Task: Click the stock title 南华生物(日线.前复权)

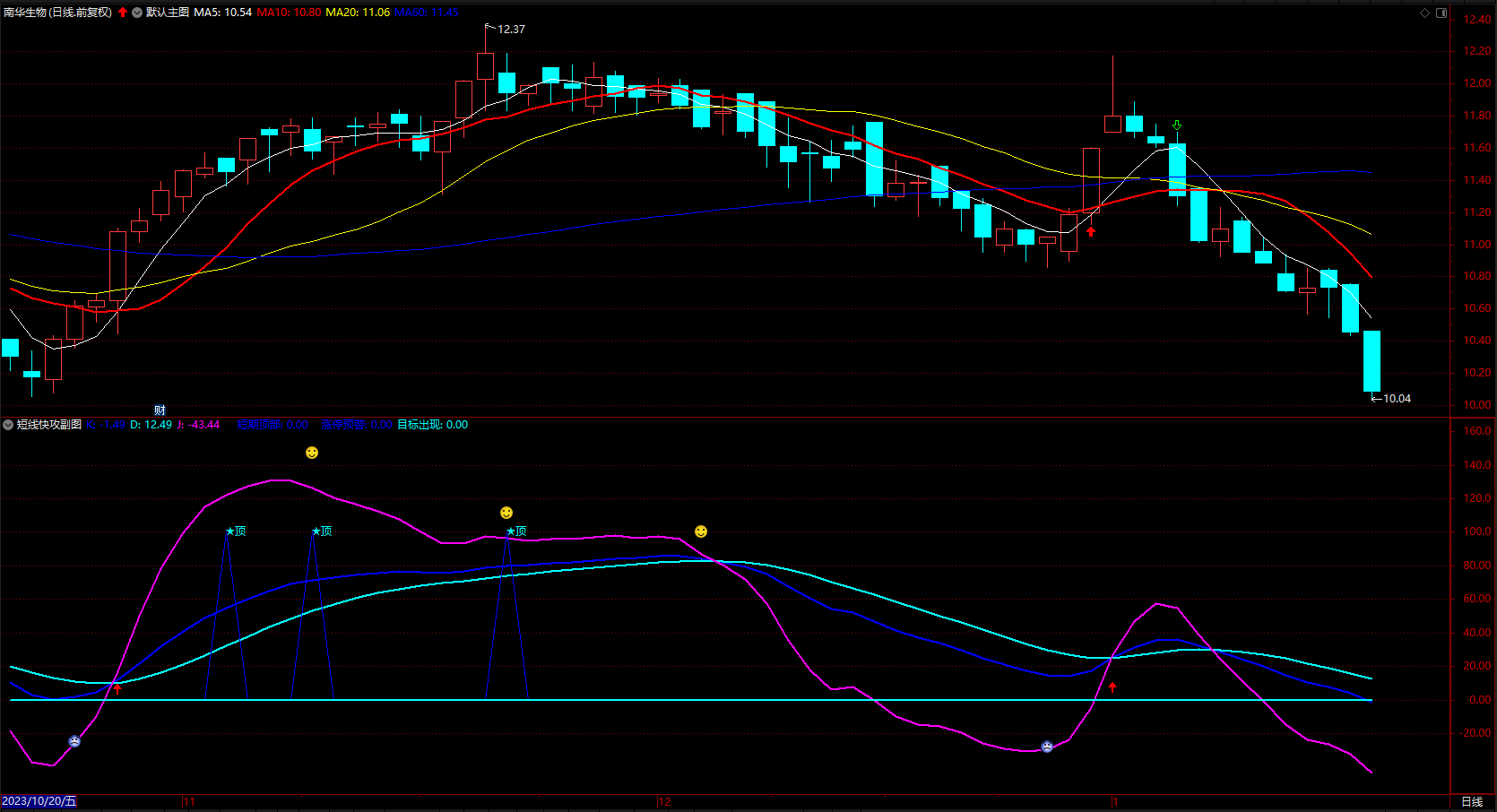Action: [58, 13]
